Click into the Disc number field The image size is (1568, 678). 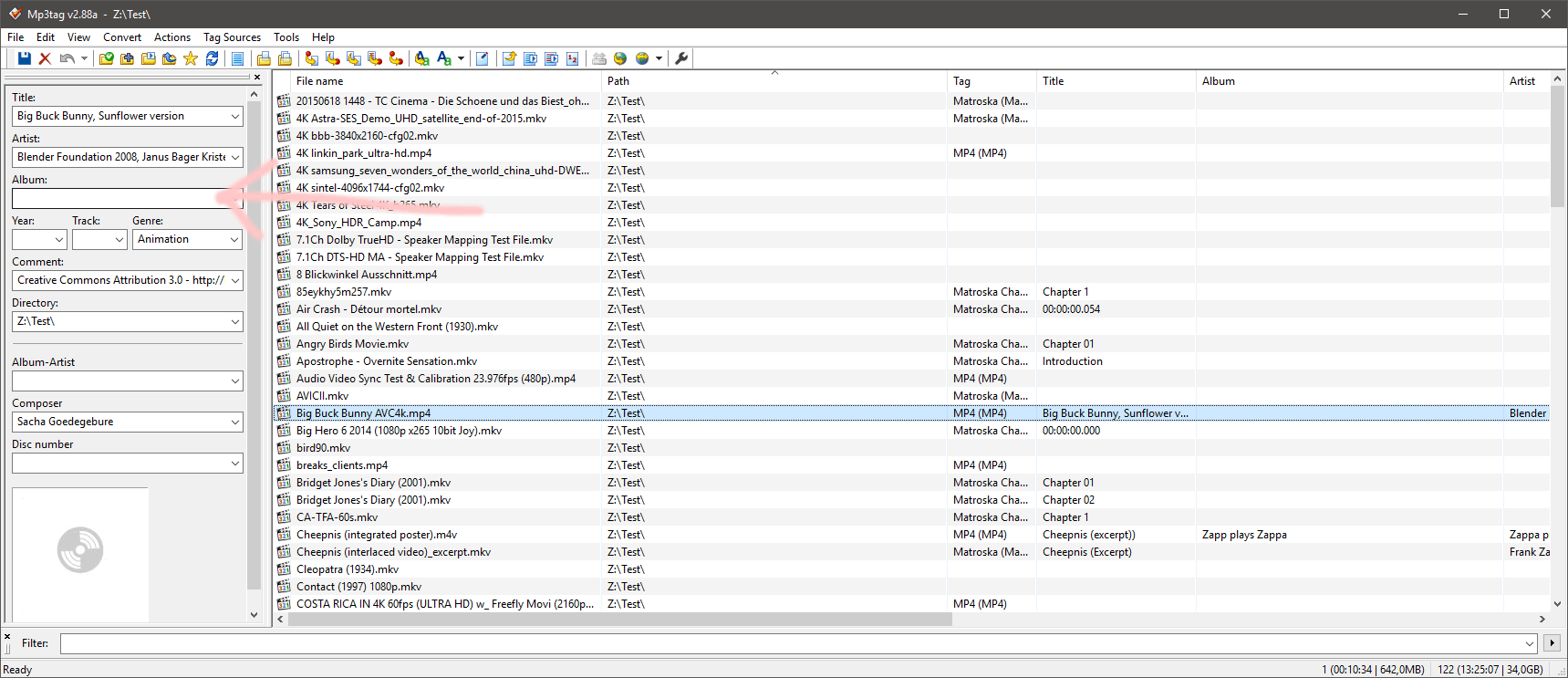tap(127, 463)
